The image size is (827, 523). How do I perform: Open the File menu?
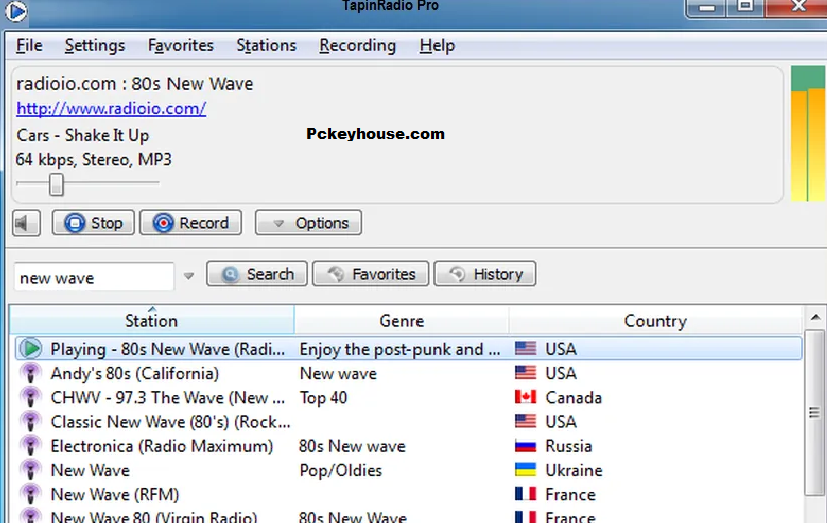(x=29, y=45)
